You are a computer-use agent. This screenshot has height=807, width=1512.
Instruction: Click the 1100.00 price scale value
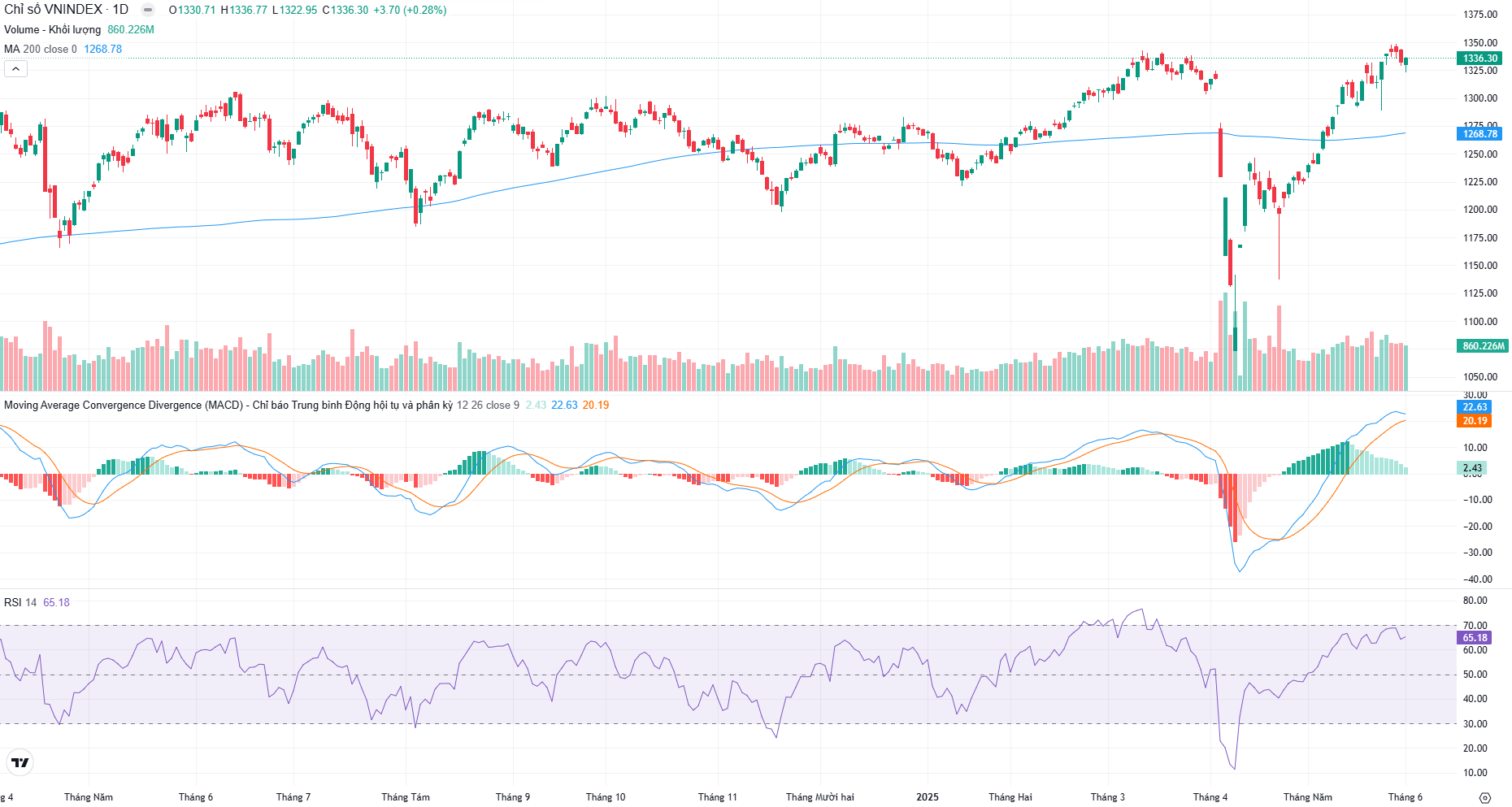1480,322
